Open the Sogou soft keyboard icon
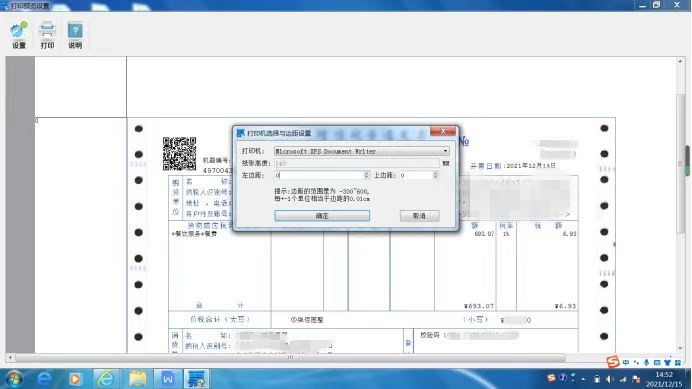Image resolution: width=692 pixels, height=389 pixels. [657, 363]
